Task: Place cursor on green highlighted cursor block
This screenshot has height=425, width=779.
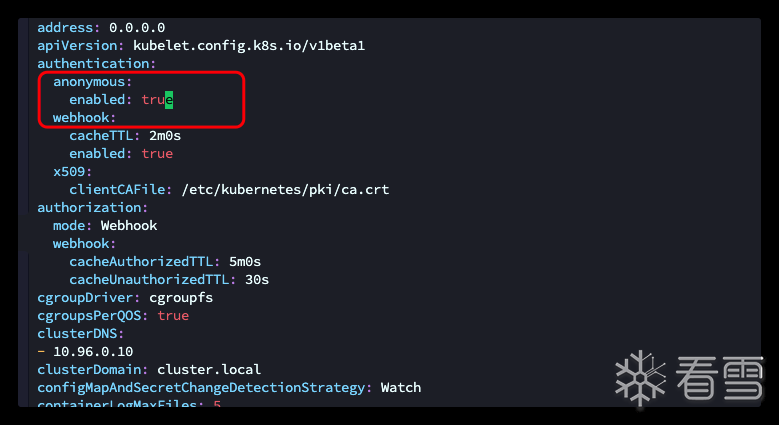Action: [x=170, y=100]
